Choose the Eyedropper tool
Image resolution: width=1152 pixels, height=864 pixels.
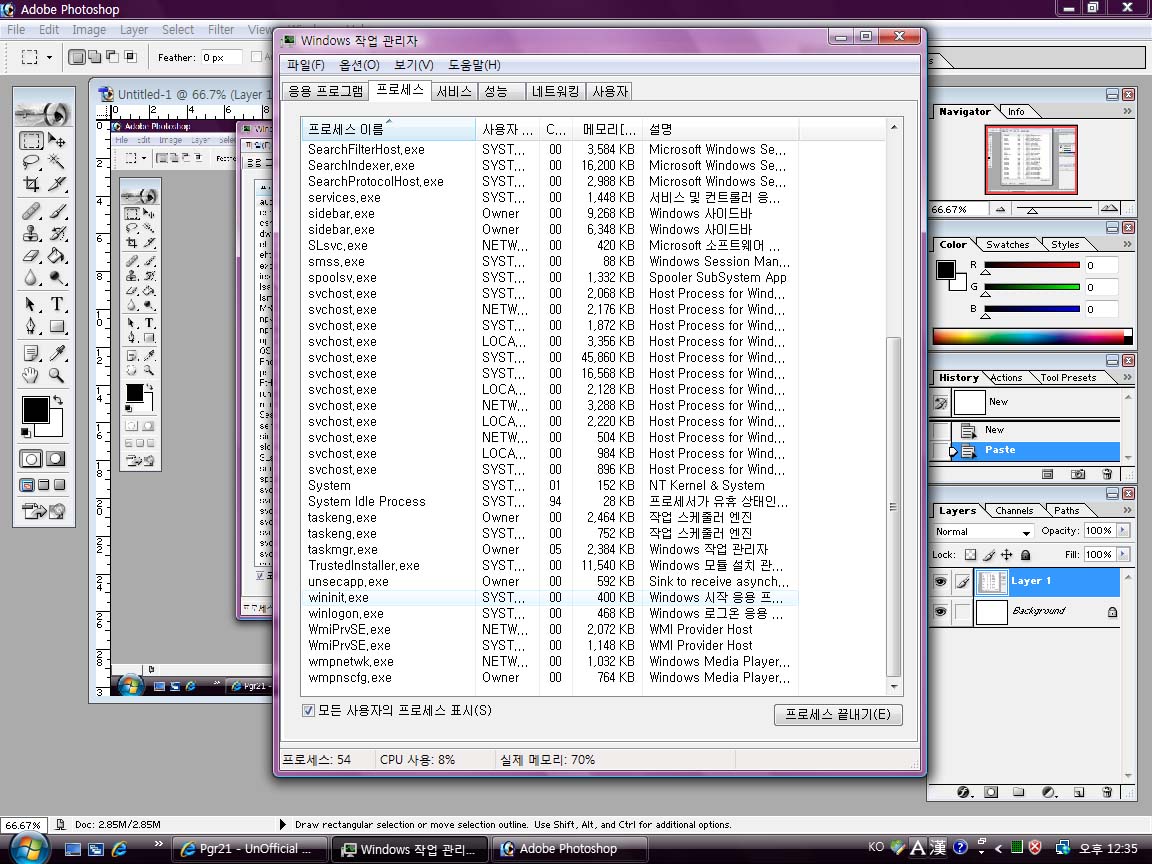pyautogui.click(x=57, y=353)
